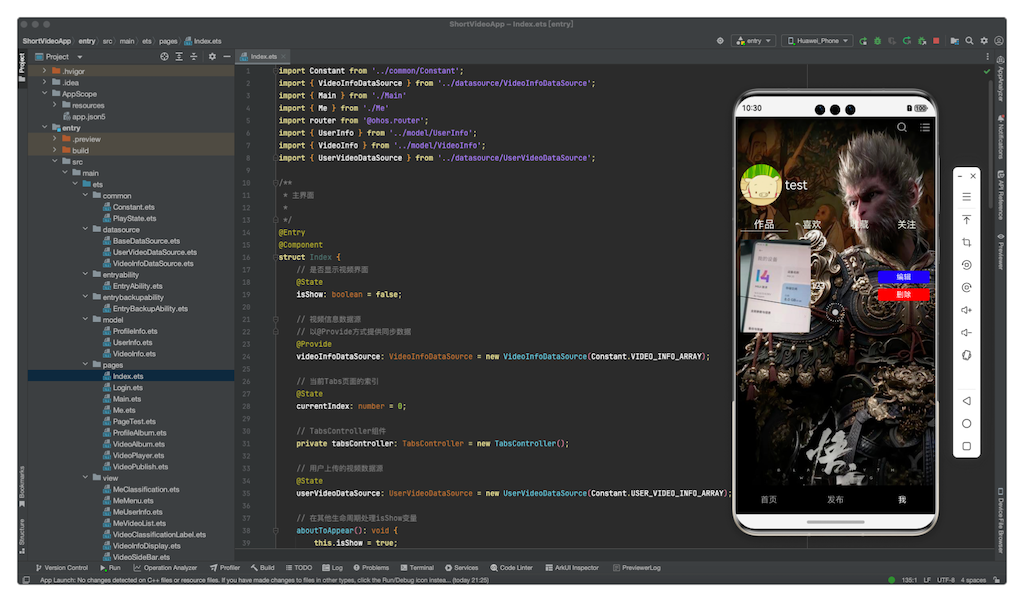1024x602 pixels.
Task: Click the locate target icon beside entry
Action: point(720,40)
